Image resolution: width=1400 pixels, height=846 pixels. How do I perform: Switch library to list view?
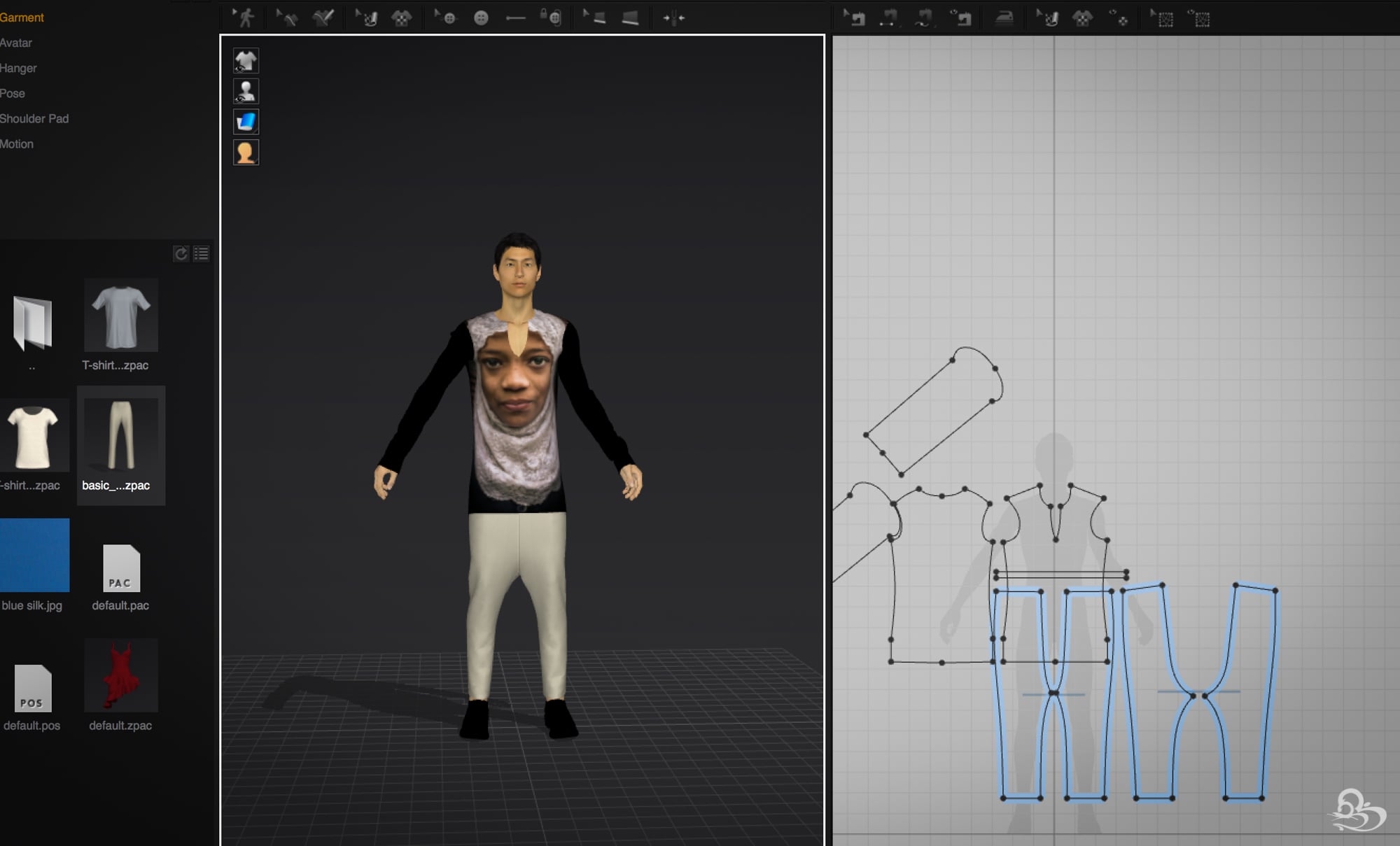(x=202, y=254)
